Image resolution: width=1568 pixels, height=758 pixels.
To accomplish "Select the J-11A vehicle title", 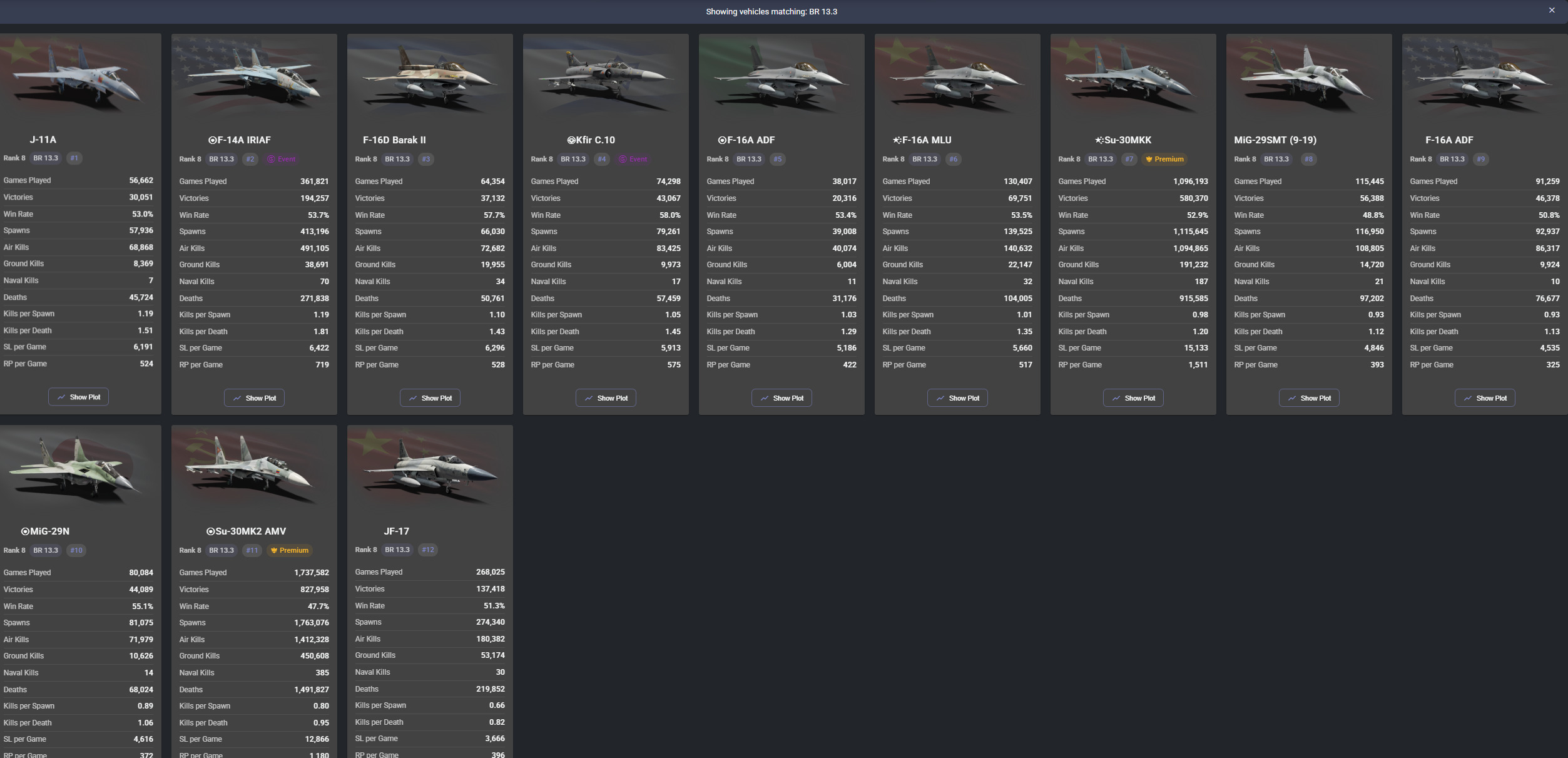I will click(43, 140).
